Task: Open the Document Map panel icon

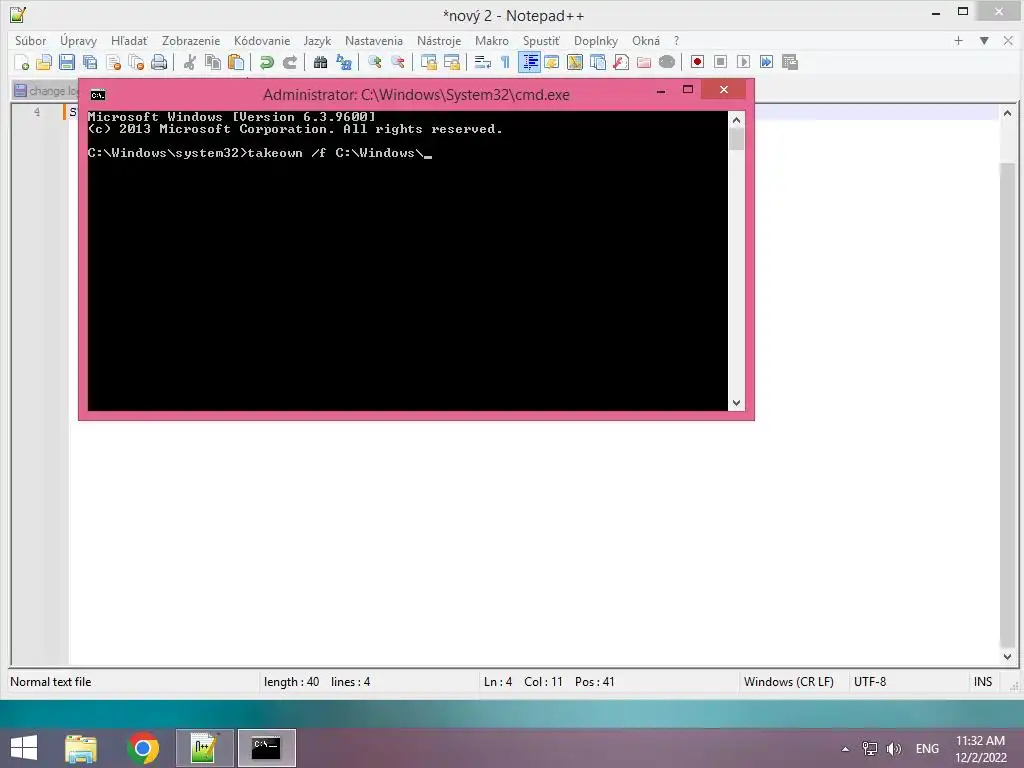Action: (x=575, y=62)
